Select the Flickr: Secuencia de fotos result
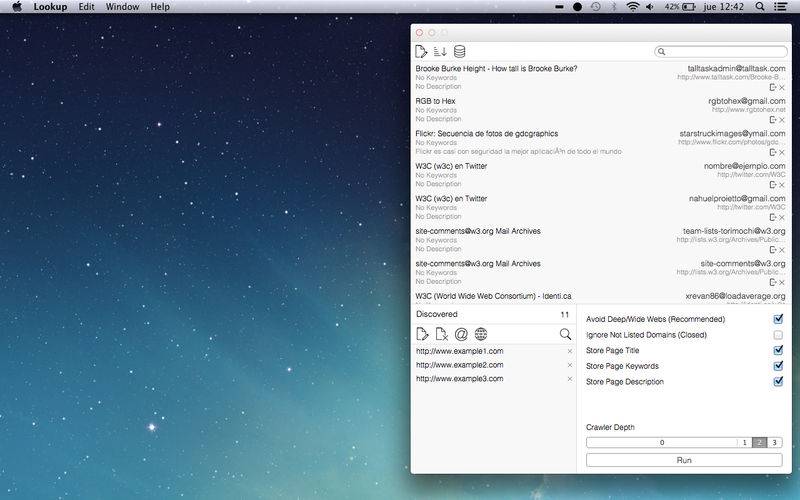 point(487,134)
